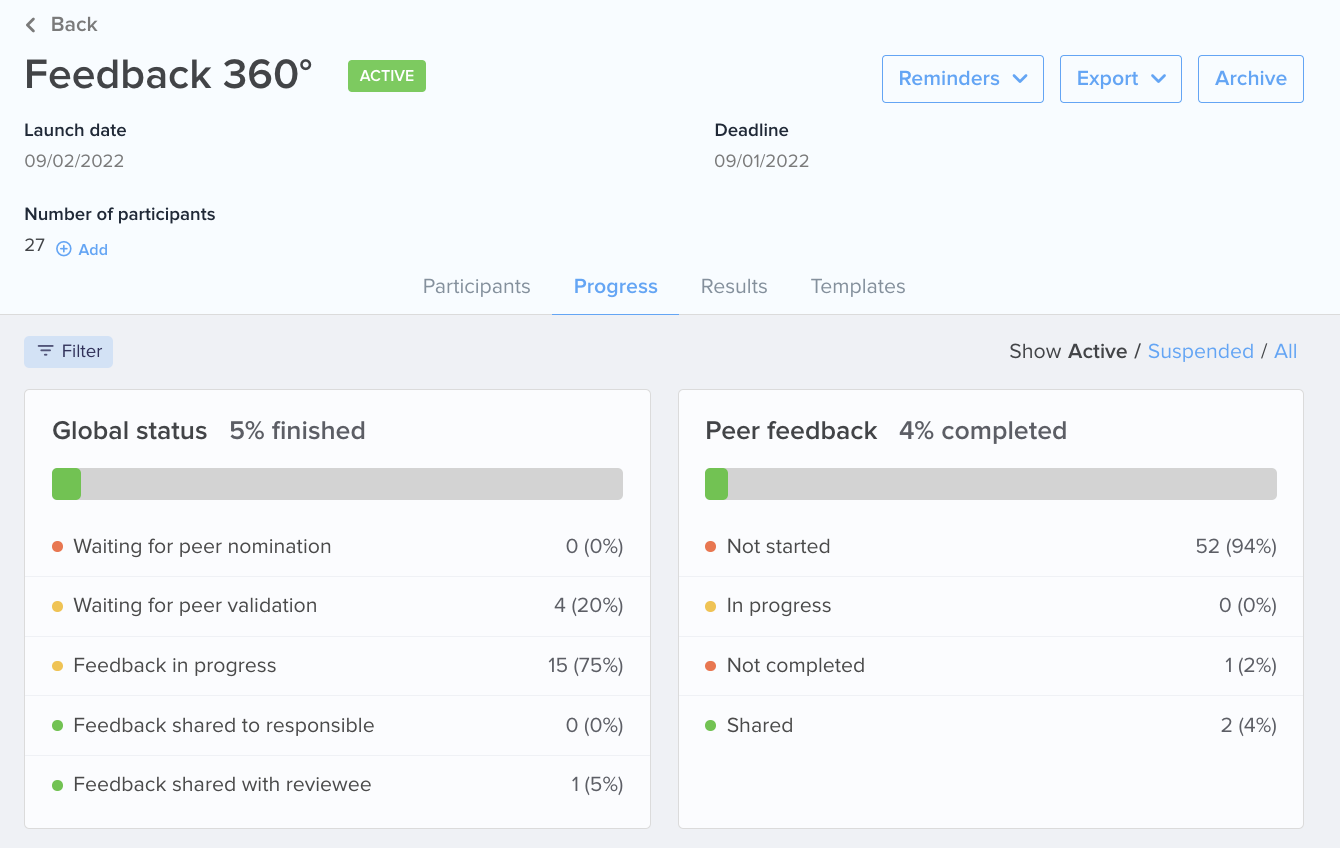The width and height of the screenshot is (1340, 848).
Task: Click the deadline date 09/01/2022
Action: (762, 161)
